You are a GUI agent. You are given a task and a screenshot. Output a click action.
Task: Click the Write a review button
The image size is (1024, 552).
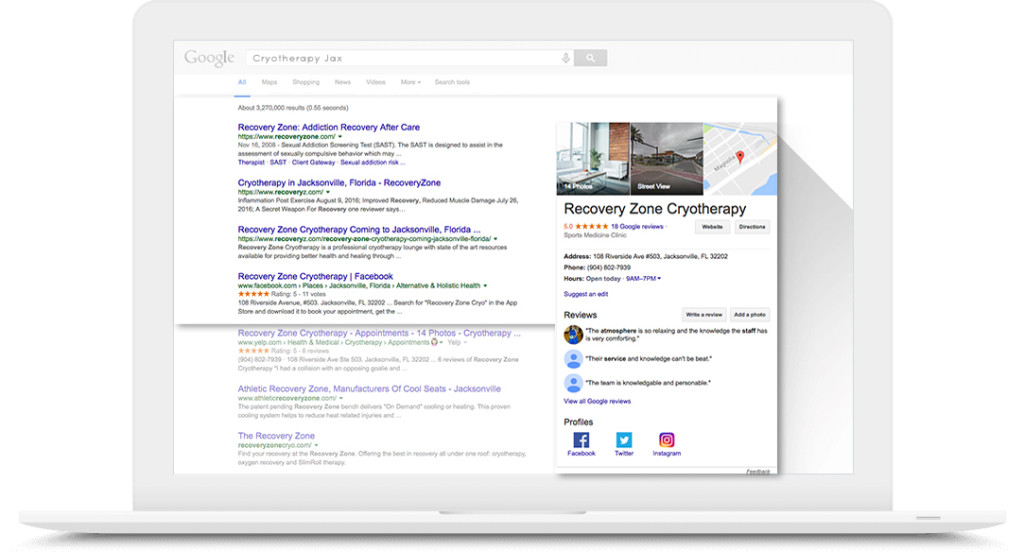click(x=703, y=315)
